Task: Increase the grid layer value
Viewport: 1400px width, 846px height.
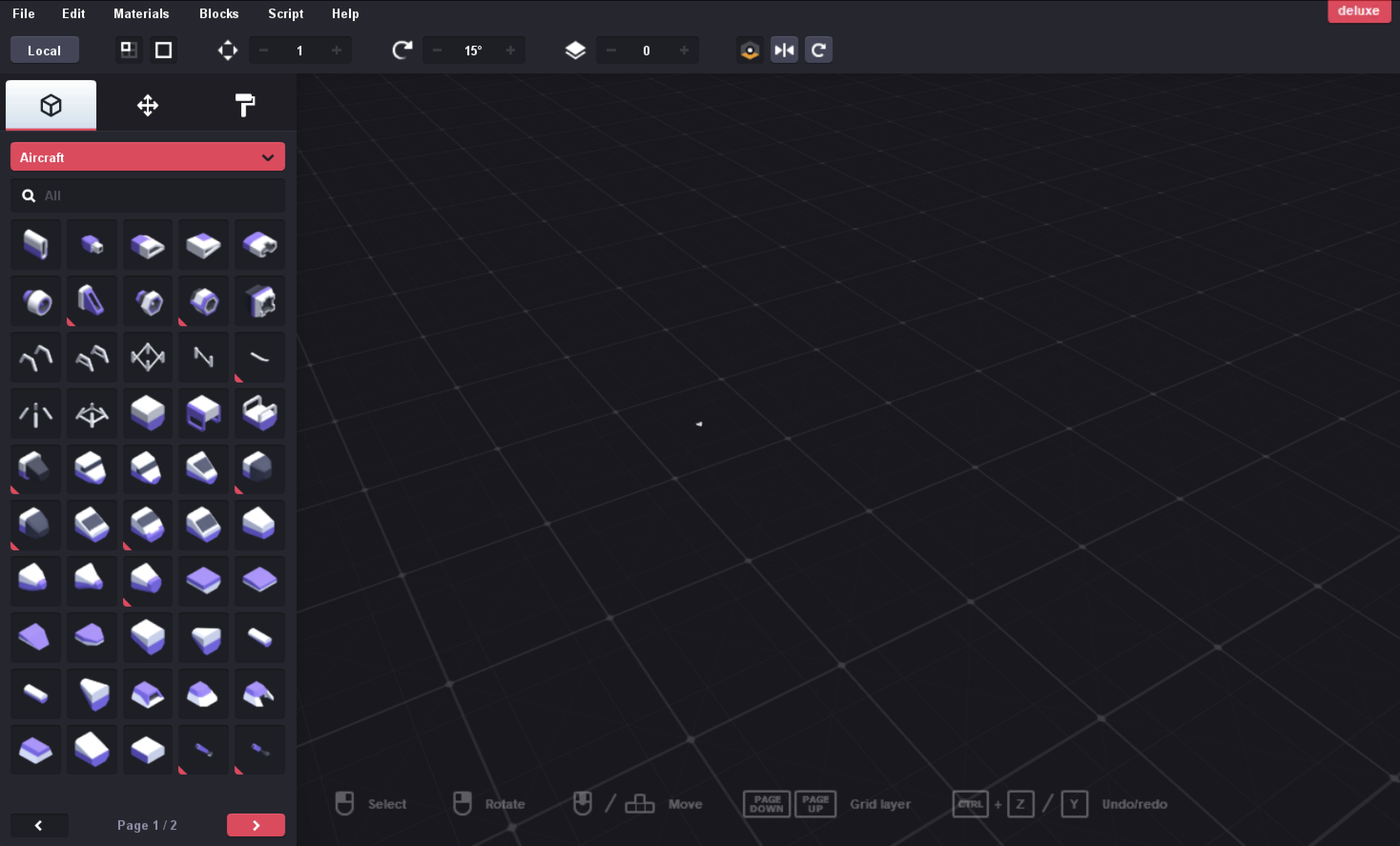Action: click(684, 51)
